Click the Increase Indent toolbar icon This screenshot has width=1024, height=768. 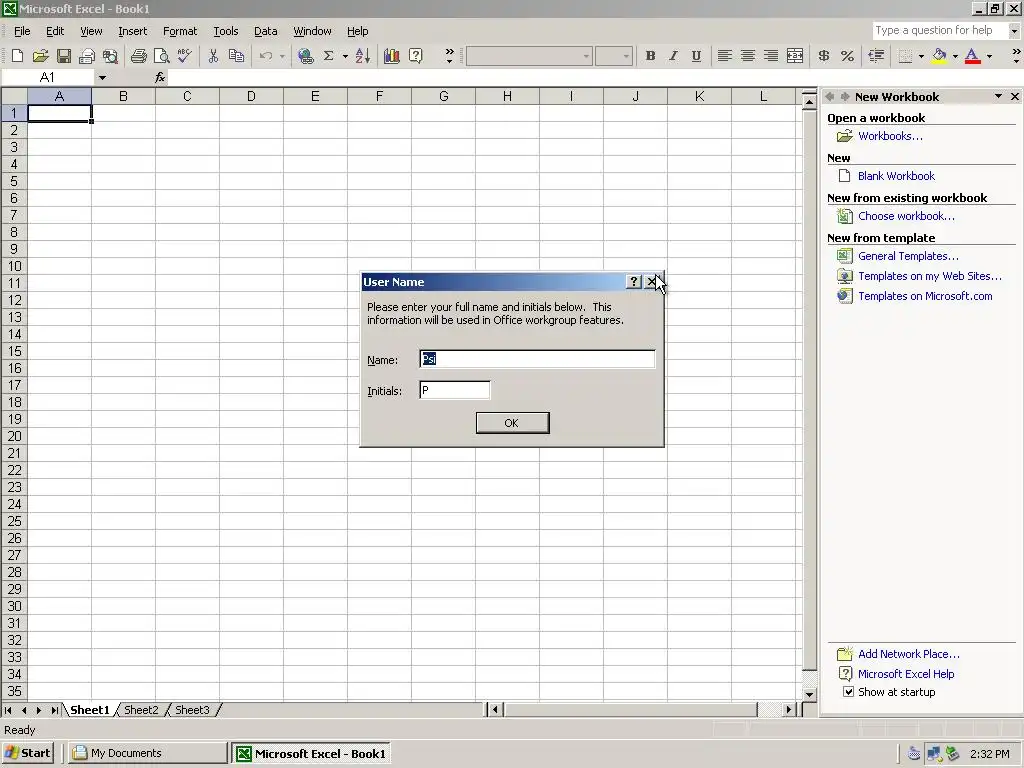[x=876, y=56]
